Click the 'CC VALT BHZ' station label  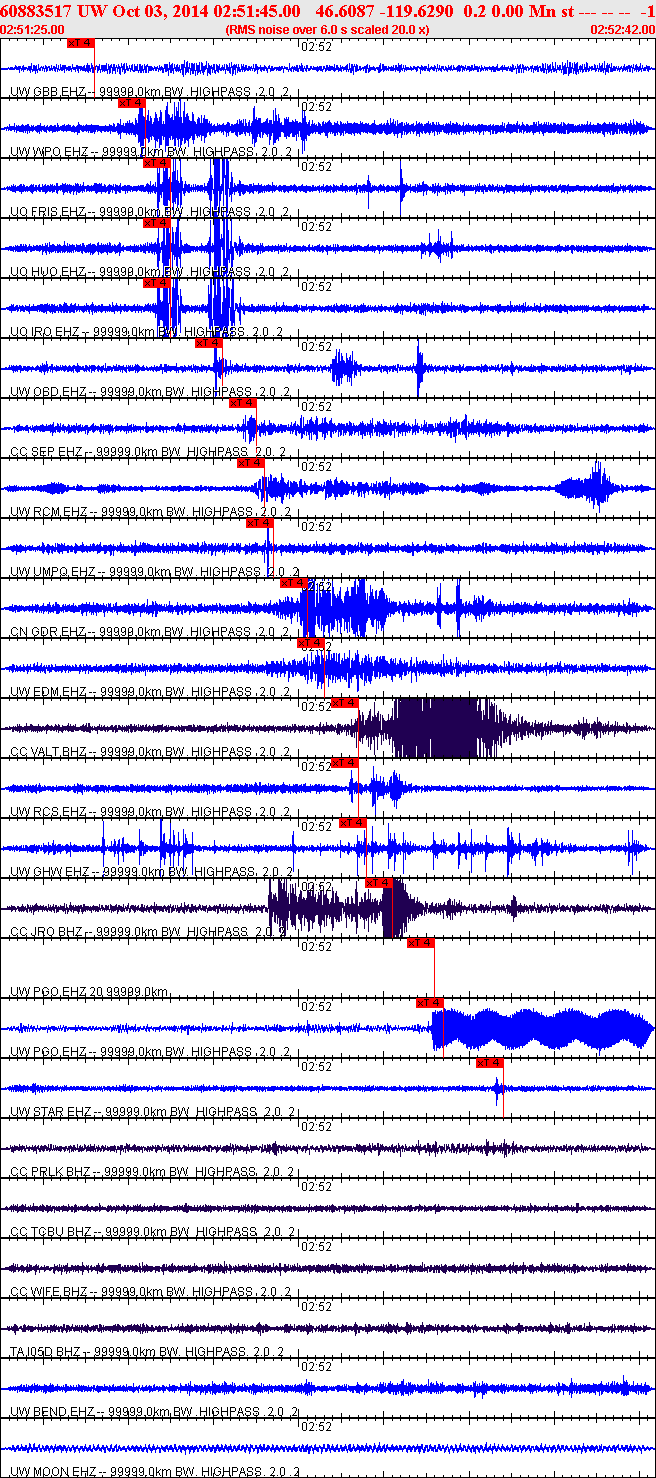[x=49, y=752]
